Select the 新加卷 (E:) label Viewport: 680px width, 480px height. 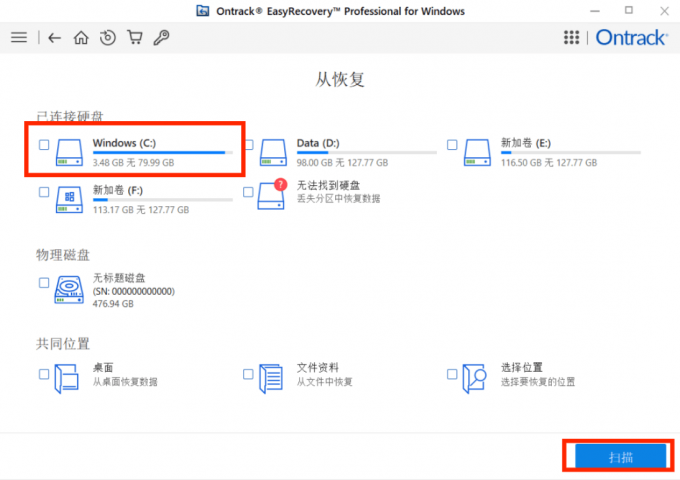(526, 143)
